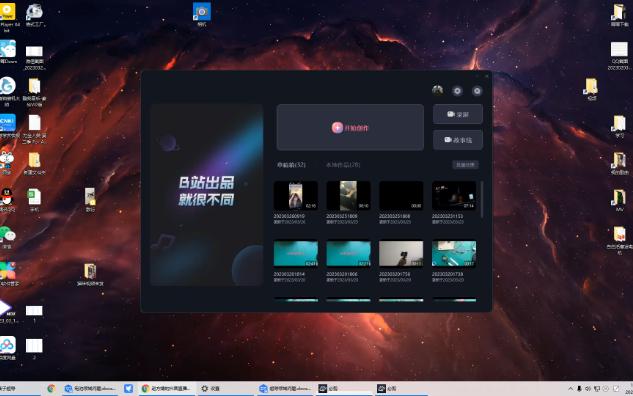The width and height of the screenshot is (633, 396).
Task: Select the desktop file labeled 1
Action: click(x=34, y=313)
